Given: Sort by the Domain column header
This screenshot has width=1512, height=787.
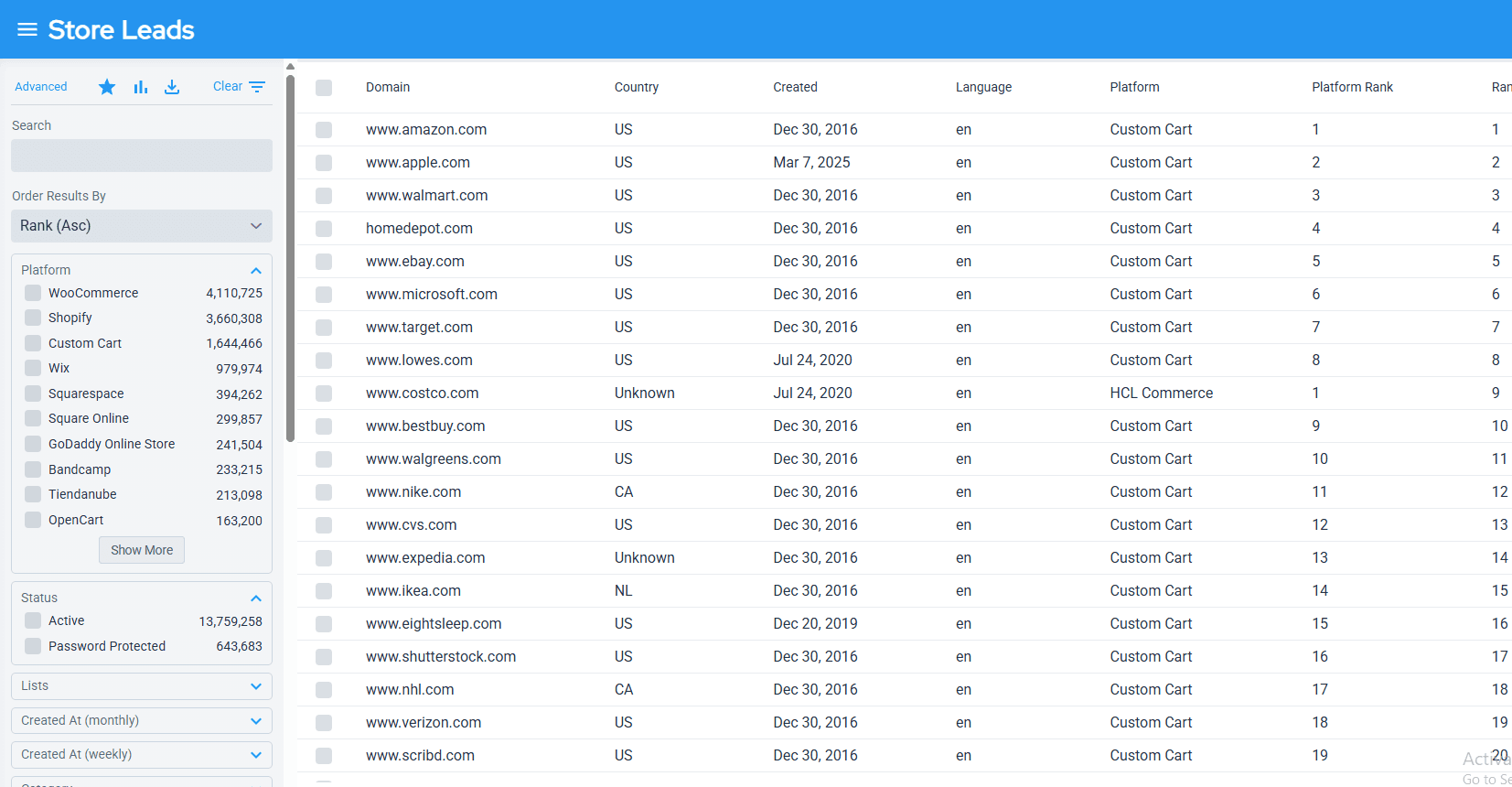Looking at the screenshot, I should (x=388, y=87).
